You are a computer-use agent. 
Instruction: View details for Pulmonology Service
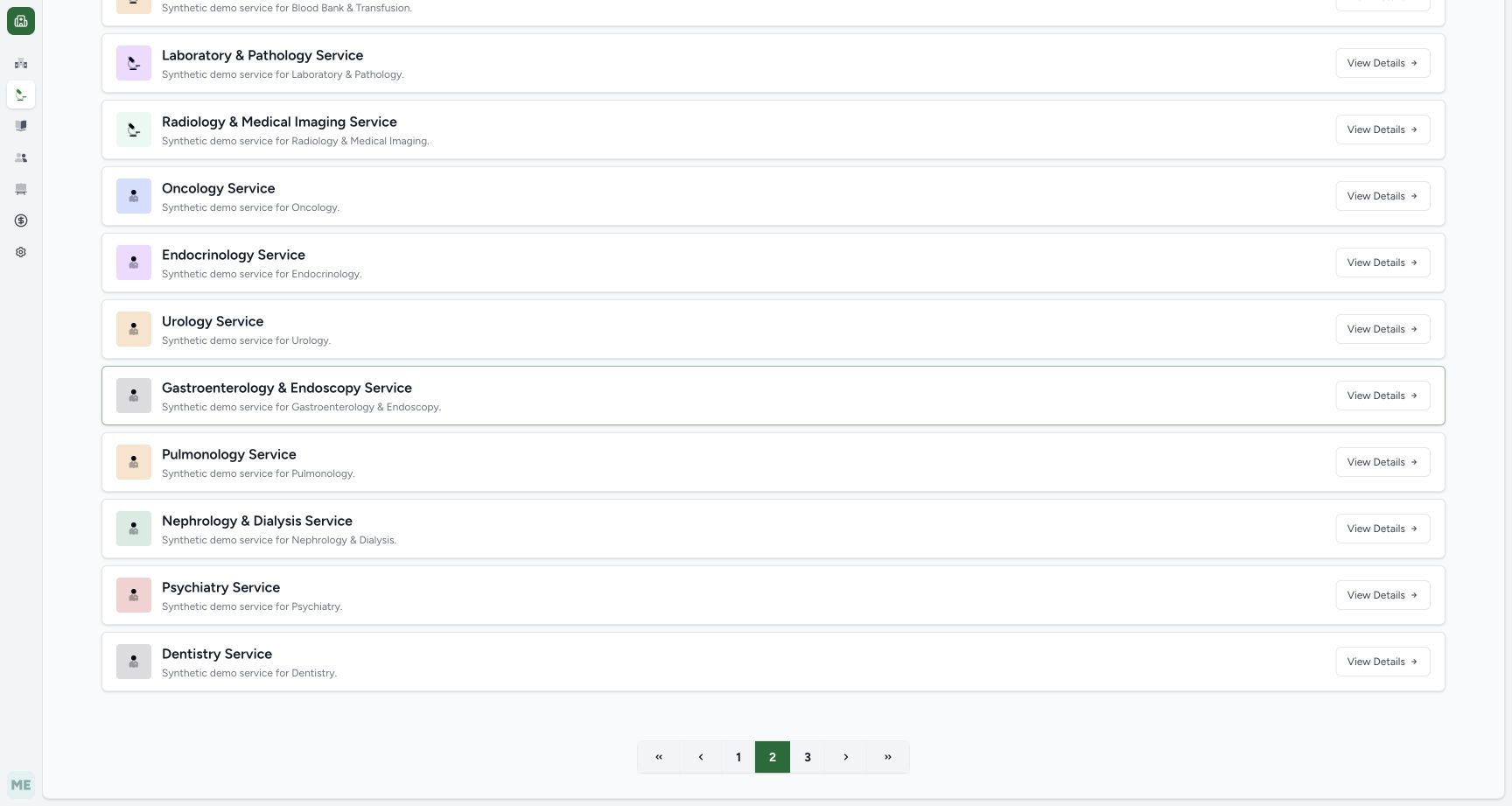1382,462
